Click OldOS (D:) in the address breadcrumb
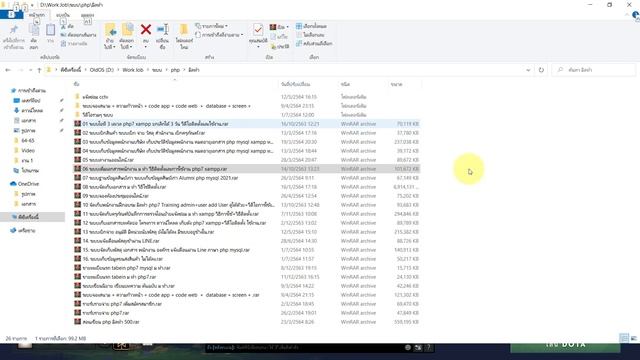Viewport: 640px width, 360px height. [x=102, y=70]
